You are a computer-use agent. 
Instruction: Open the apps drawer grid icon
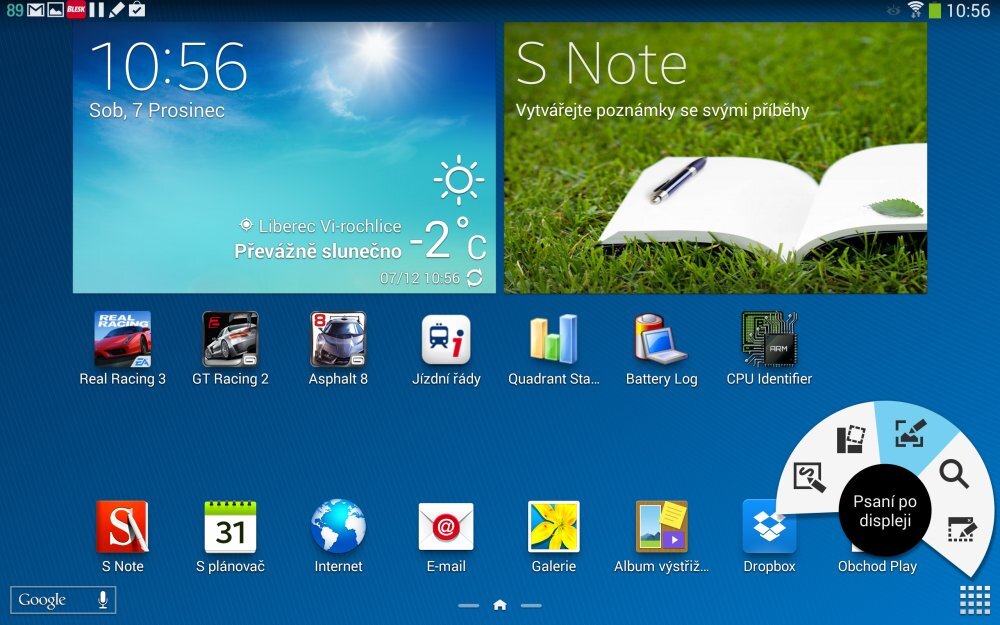[975, 599]
